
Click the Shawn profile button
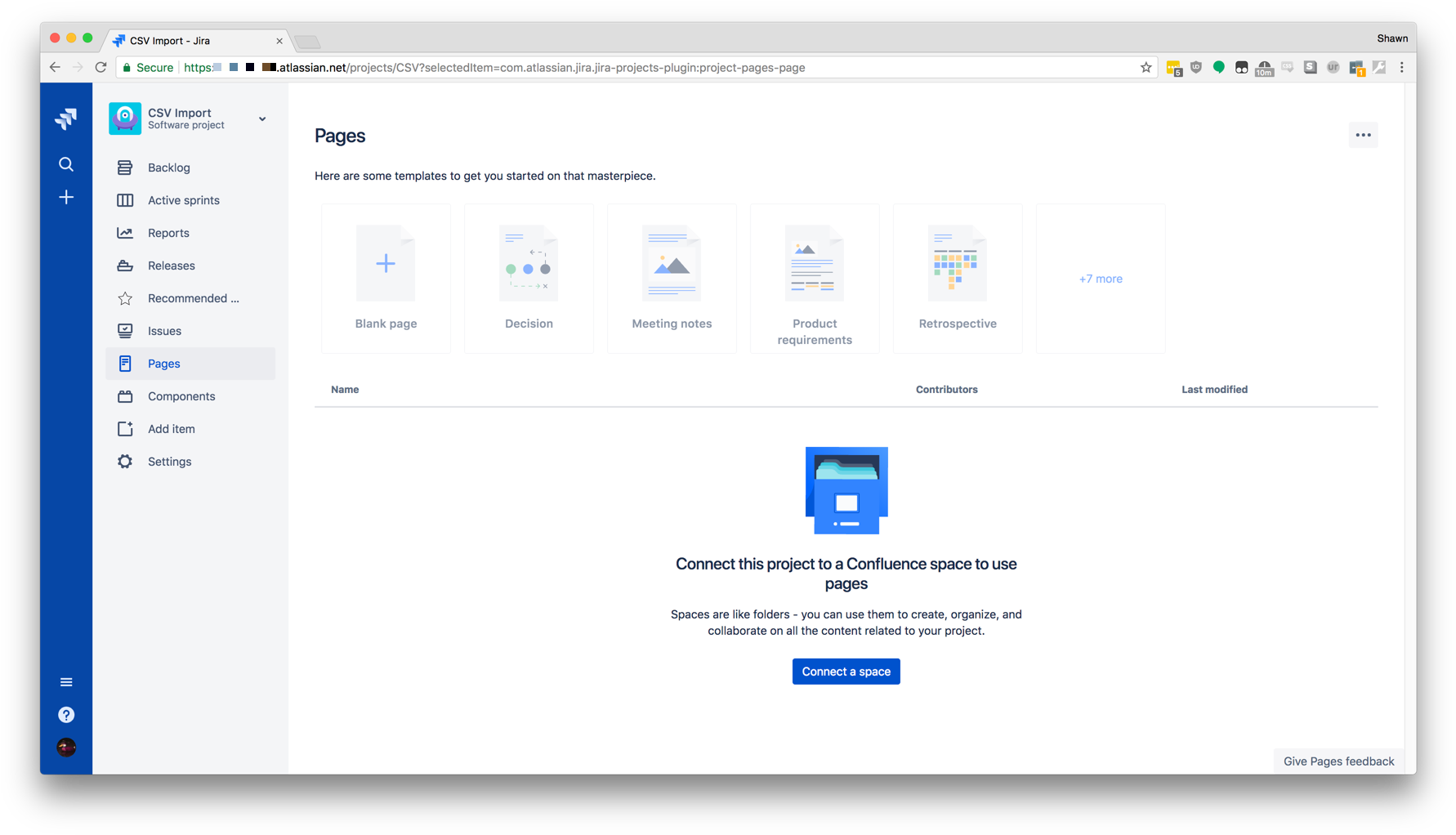(x=1391, y=38)
